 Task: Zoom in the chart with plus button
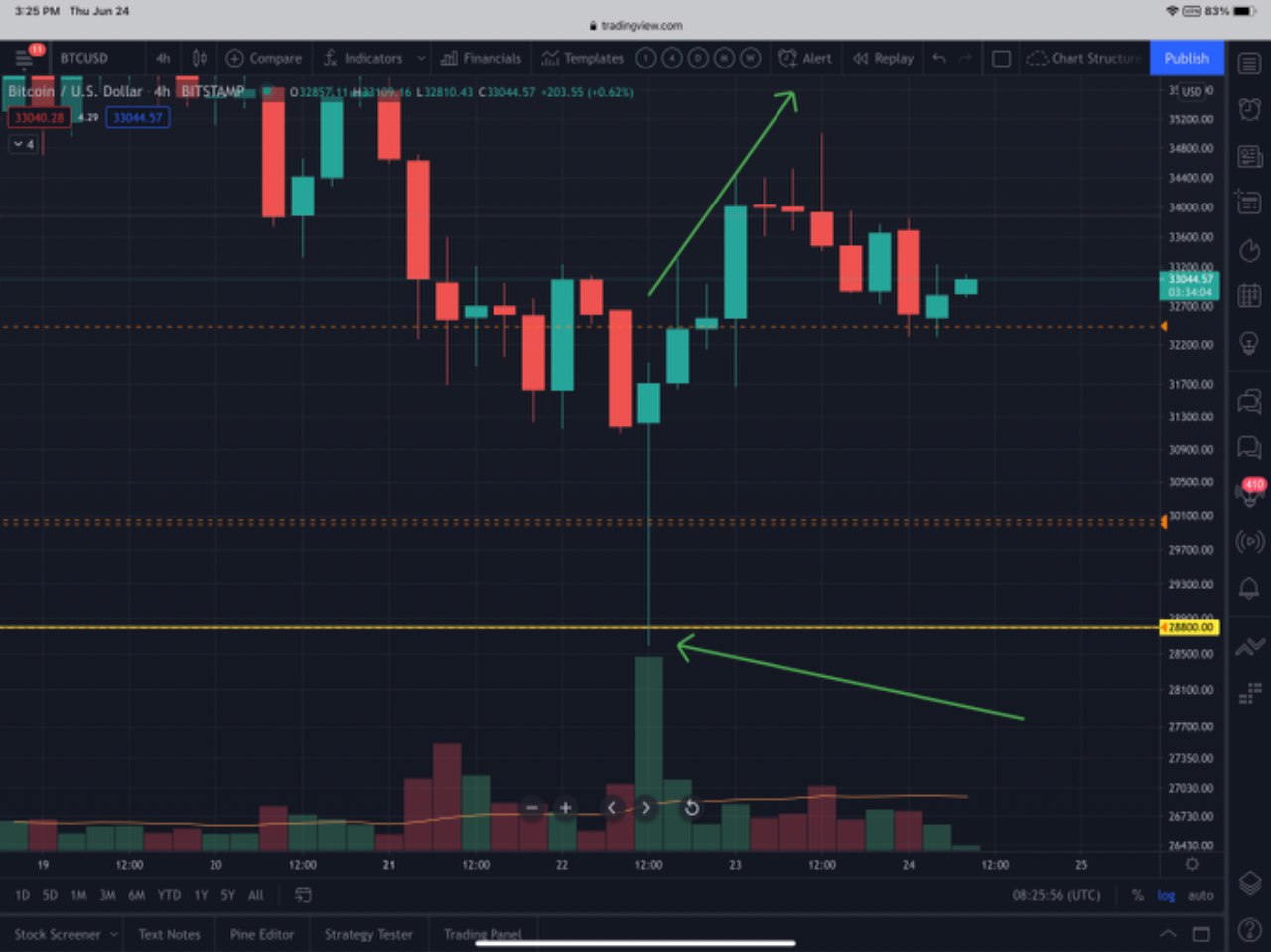point(565,808)
